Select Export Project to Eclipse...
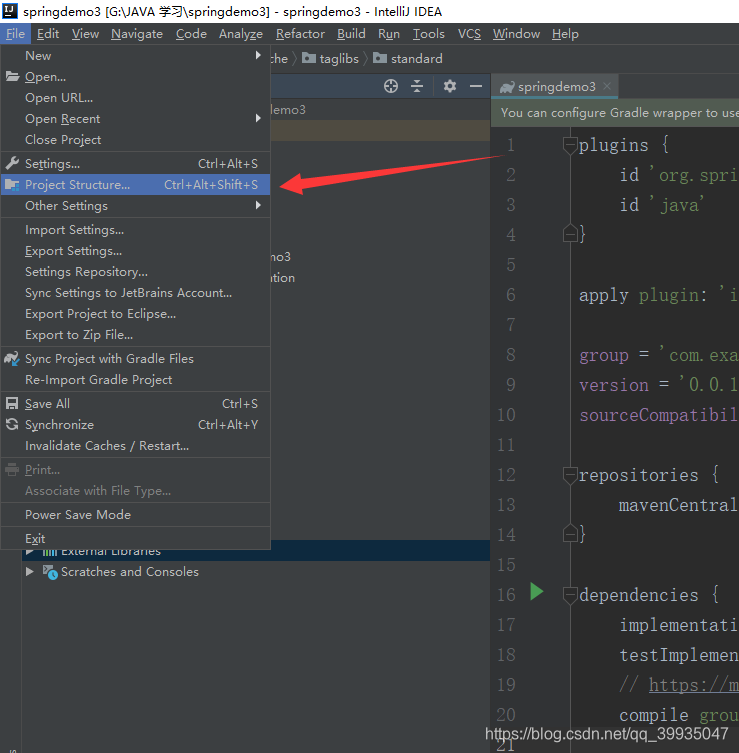739x753 pixels. click(x=135, y=314)
